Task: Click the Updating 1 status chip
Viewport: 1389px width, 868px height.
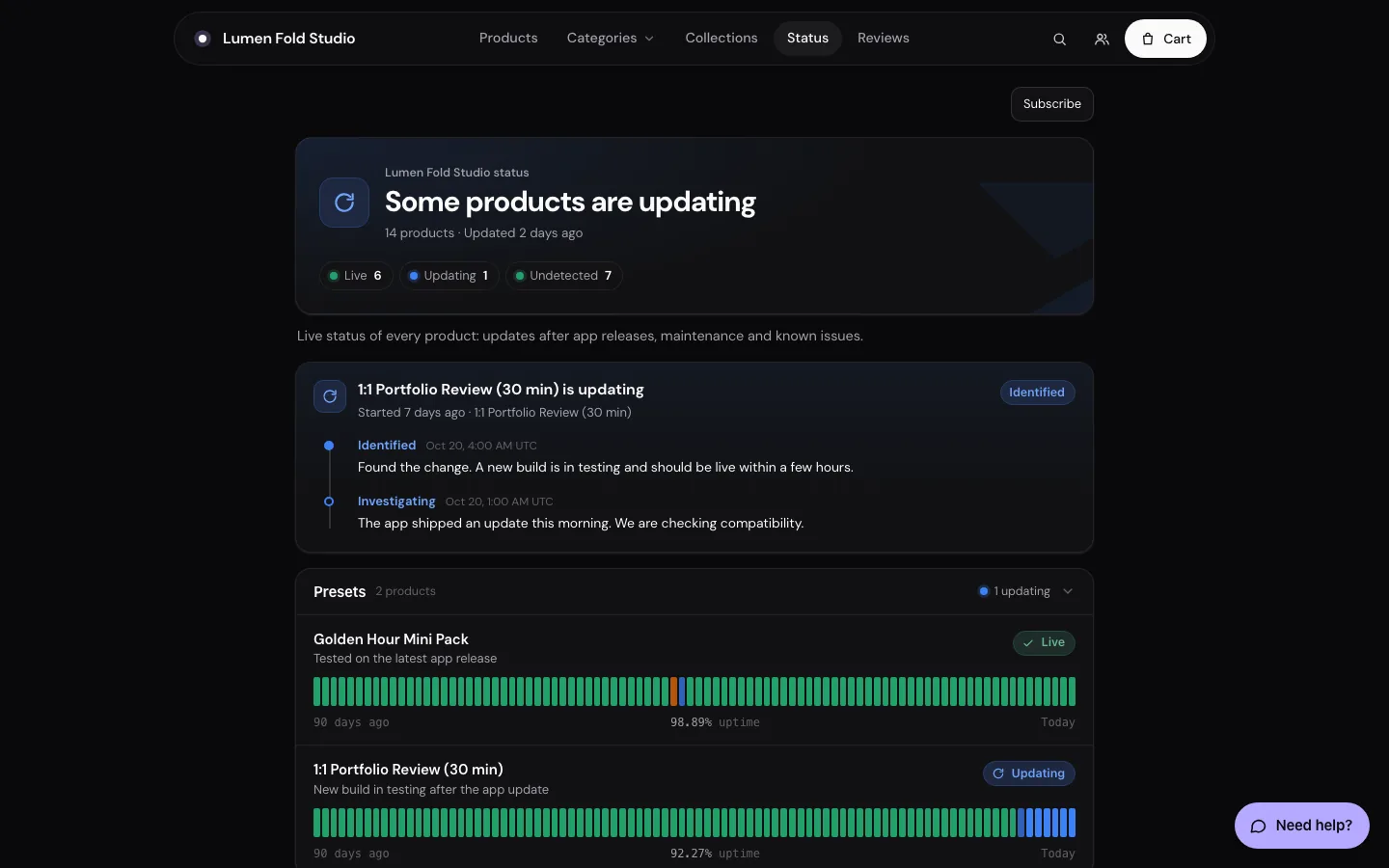Action: [449, 276]
